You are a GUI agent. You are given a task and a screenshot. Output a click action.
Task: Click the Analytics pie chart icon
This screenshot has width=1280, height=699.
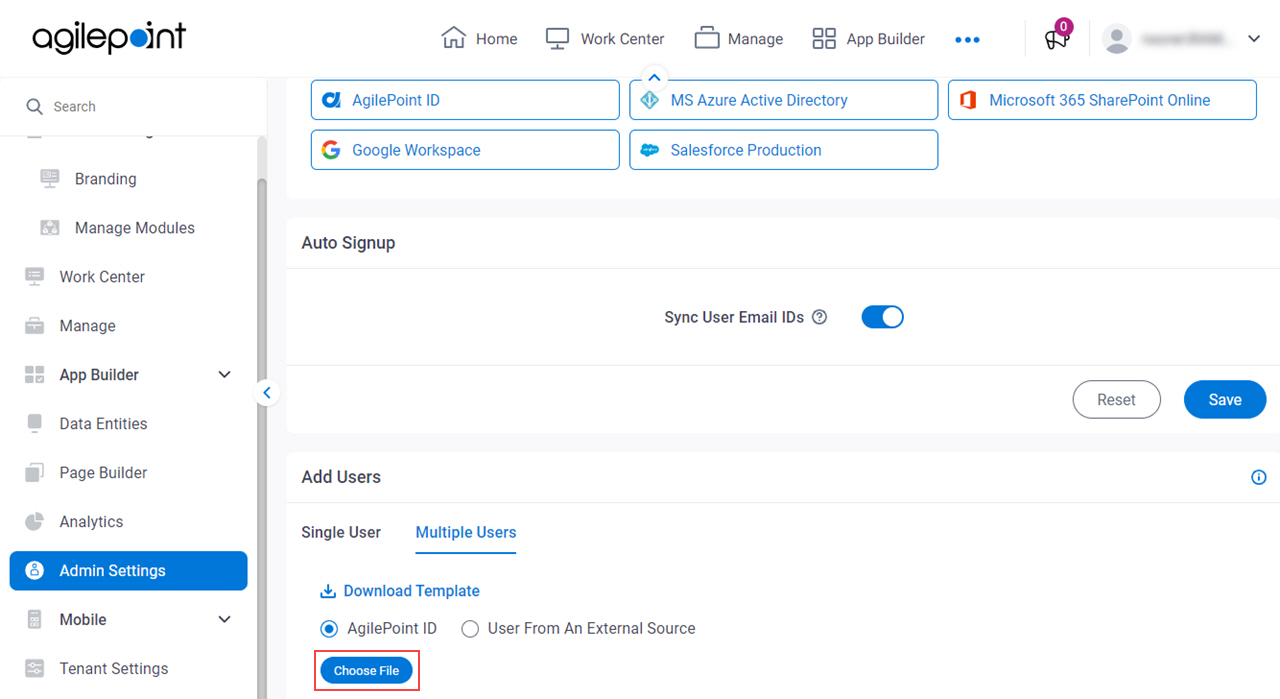[x=35, y=522]
